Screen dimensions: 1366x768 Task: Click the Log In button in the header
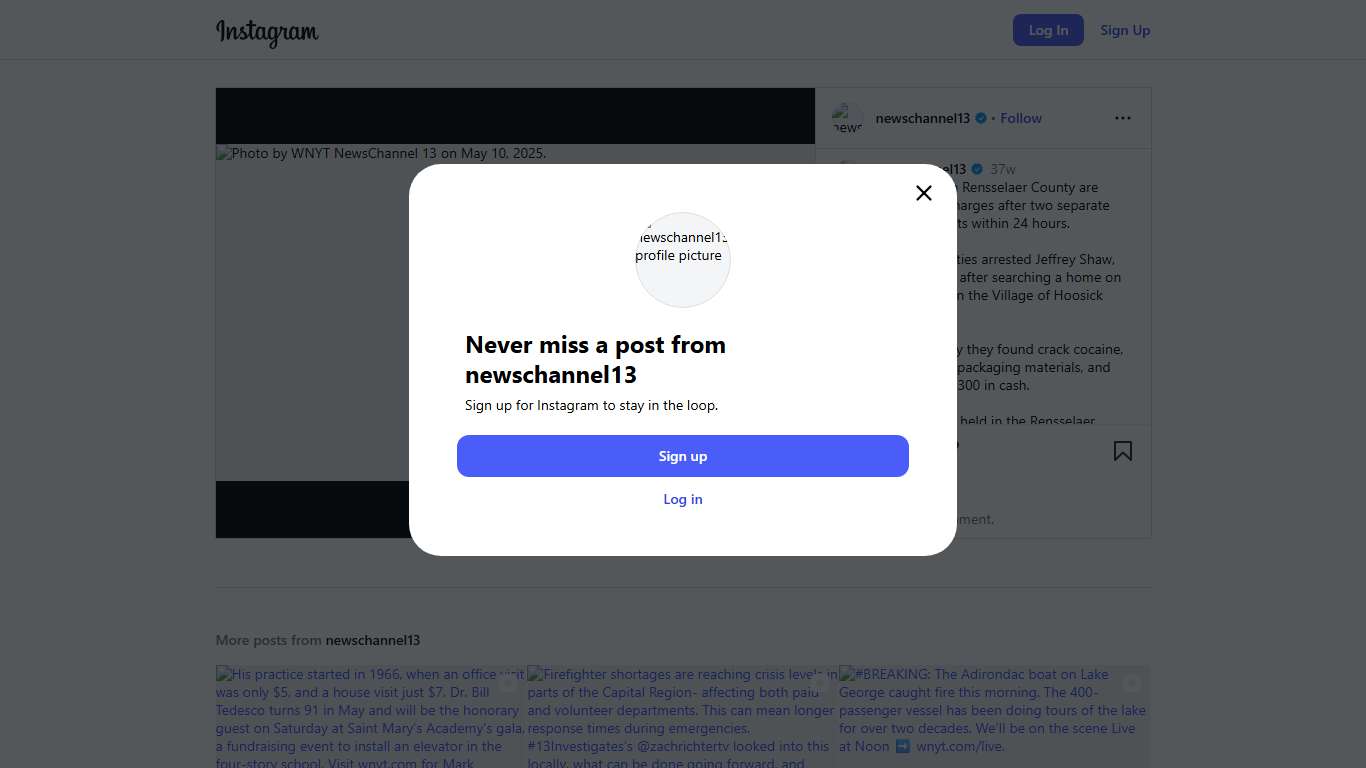[1048, 30]
